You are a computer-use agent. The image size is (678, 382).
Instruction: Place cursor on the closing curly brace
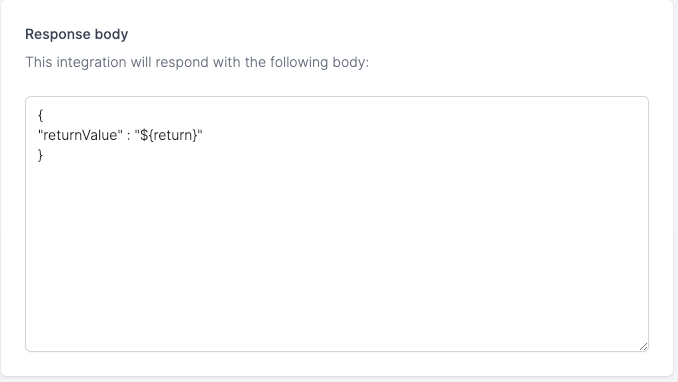[x=40, y=155]
